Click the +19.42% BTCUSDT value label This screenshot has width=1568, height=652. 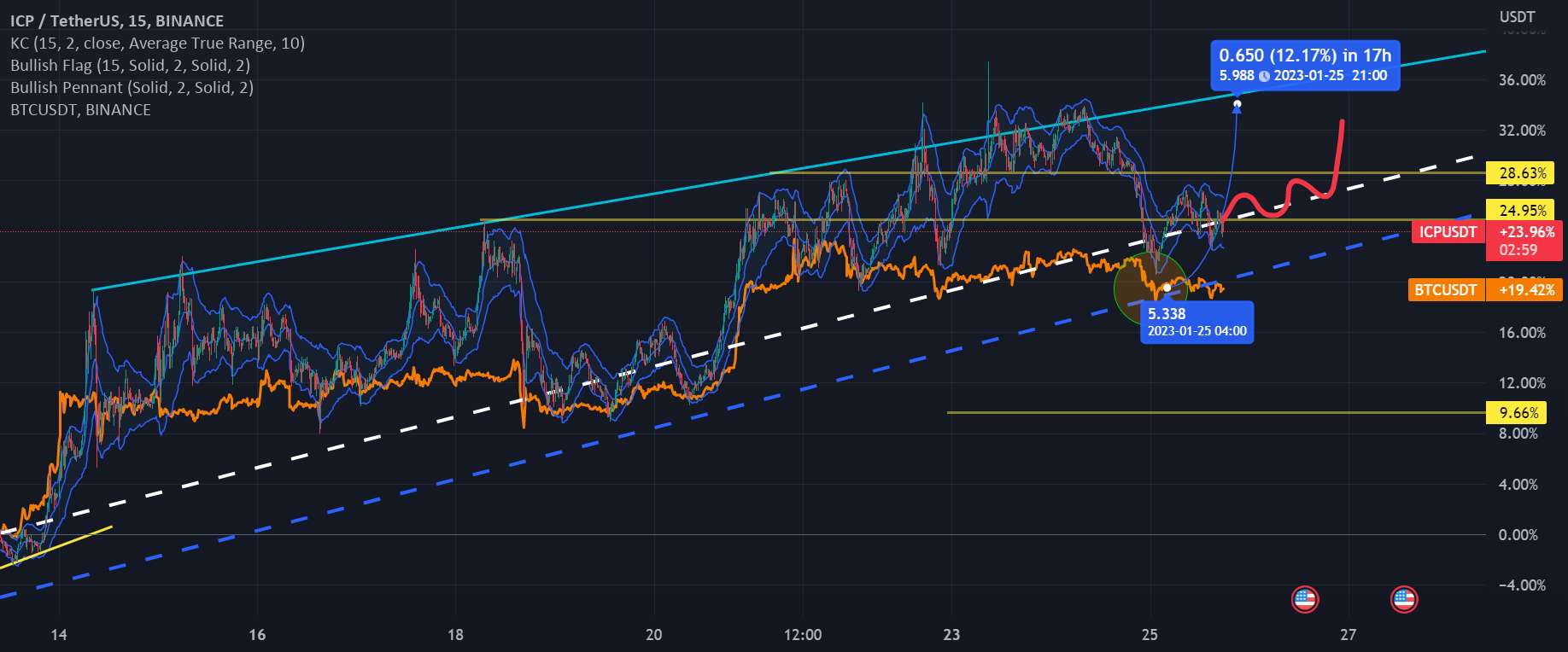pos(1525,290)
